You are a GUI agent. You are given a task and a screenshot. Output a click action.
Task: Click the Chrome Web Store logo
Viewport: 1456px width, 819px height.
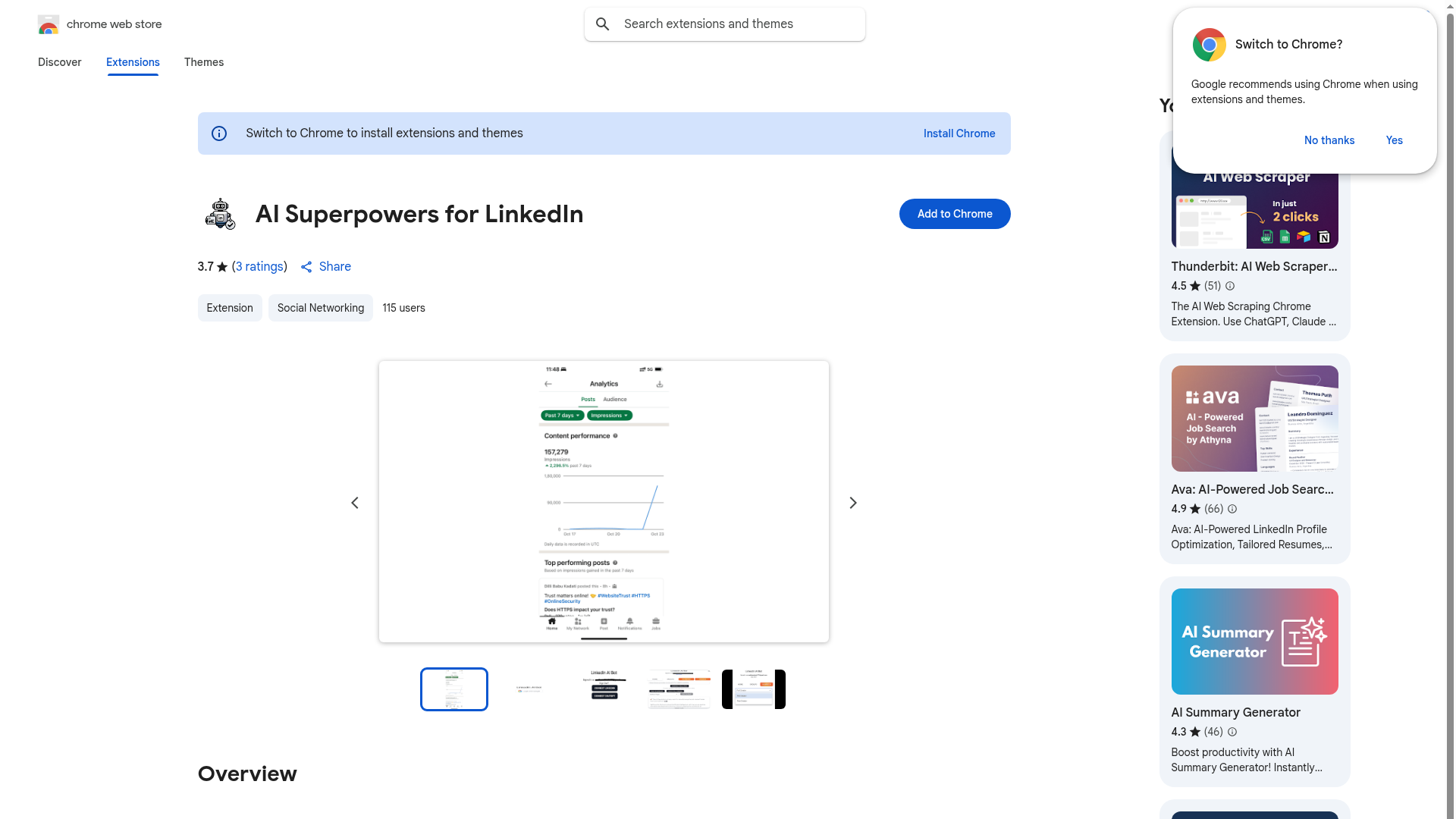[49, 24]
